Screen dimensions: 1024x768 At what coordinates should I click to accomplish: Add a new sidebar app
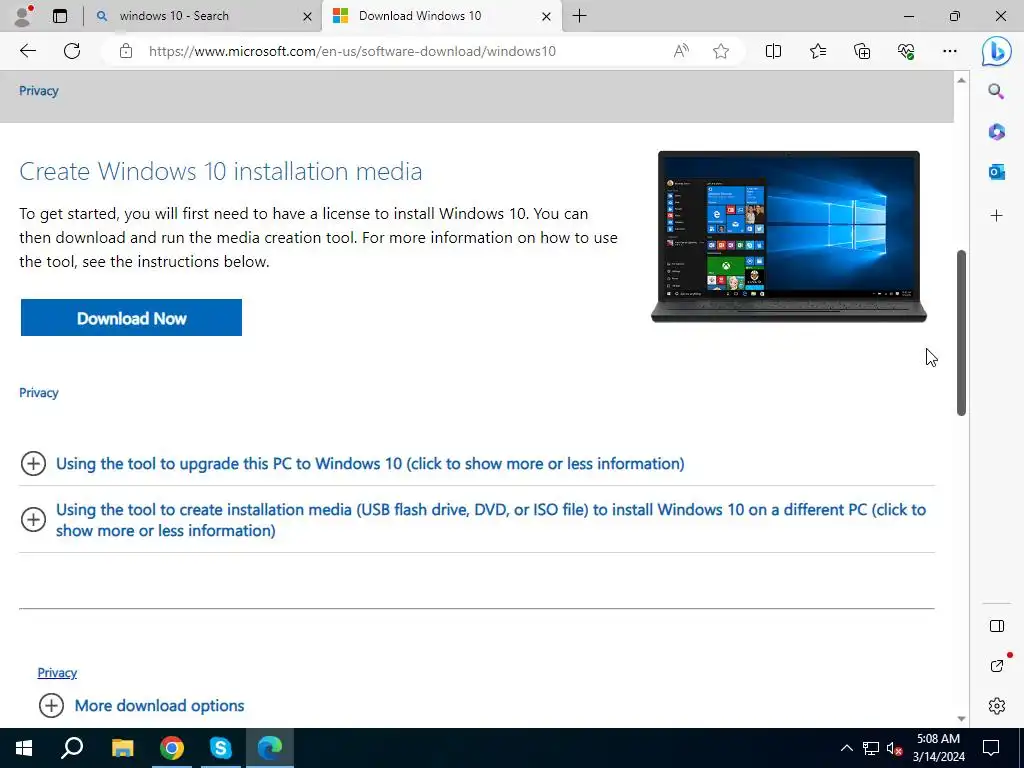[996, 216]
